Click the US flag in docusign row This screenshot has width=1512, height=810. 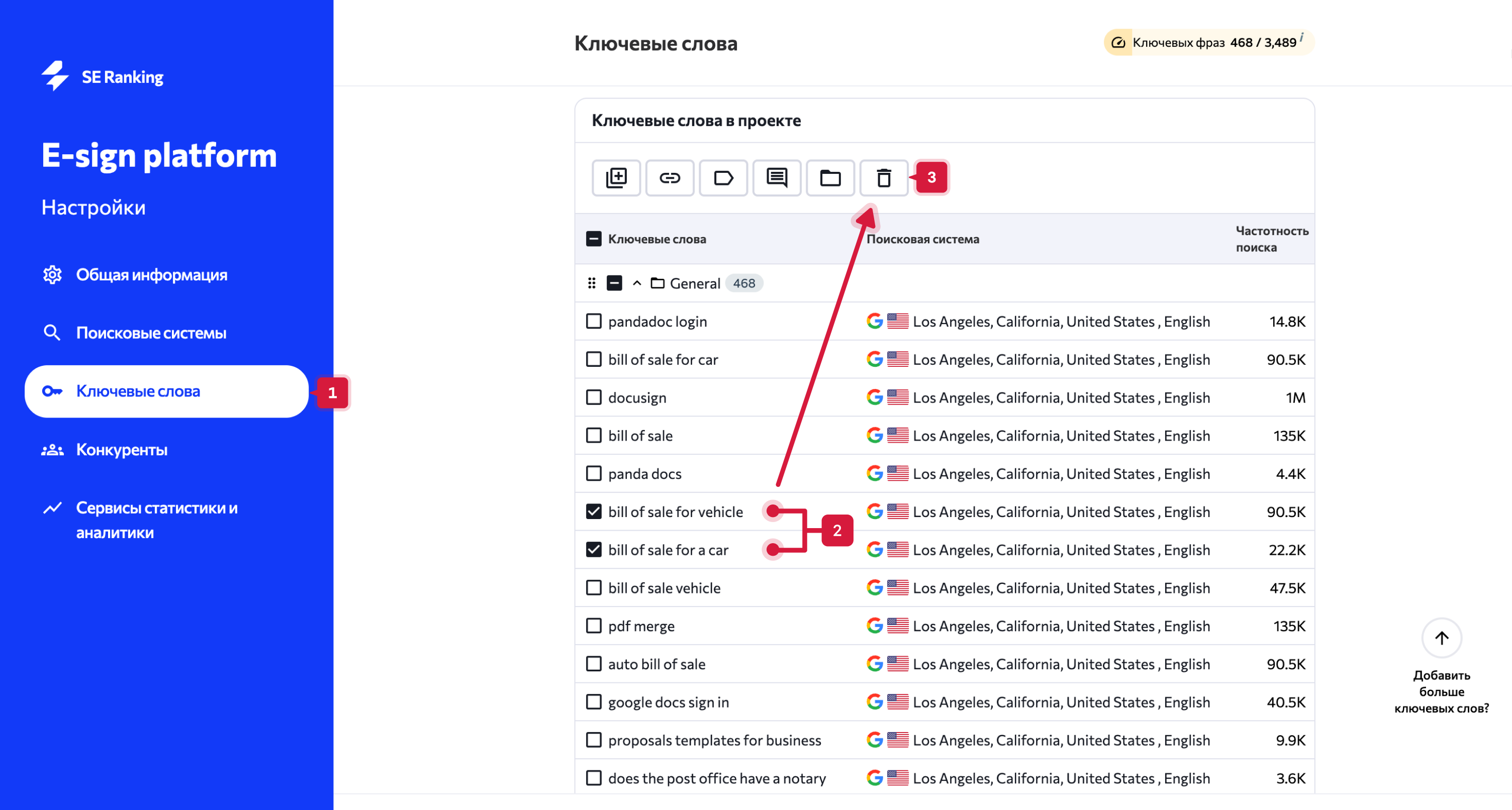click(897, 397)
